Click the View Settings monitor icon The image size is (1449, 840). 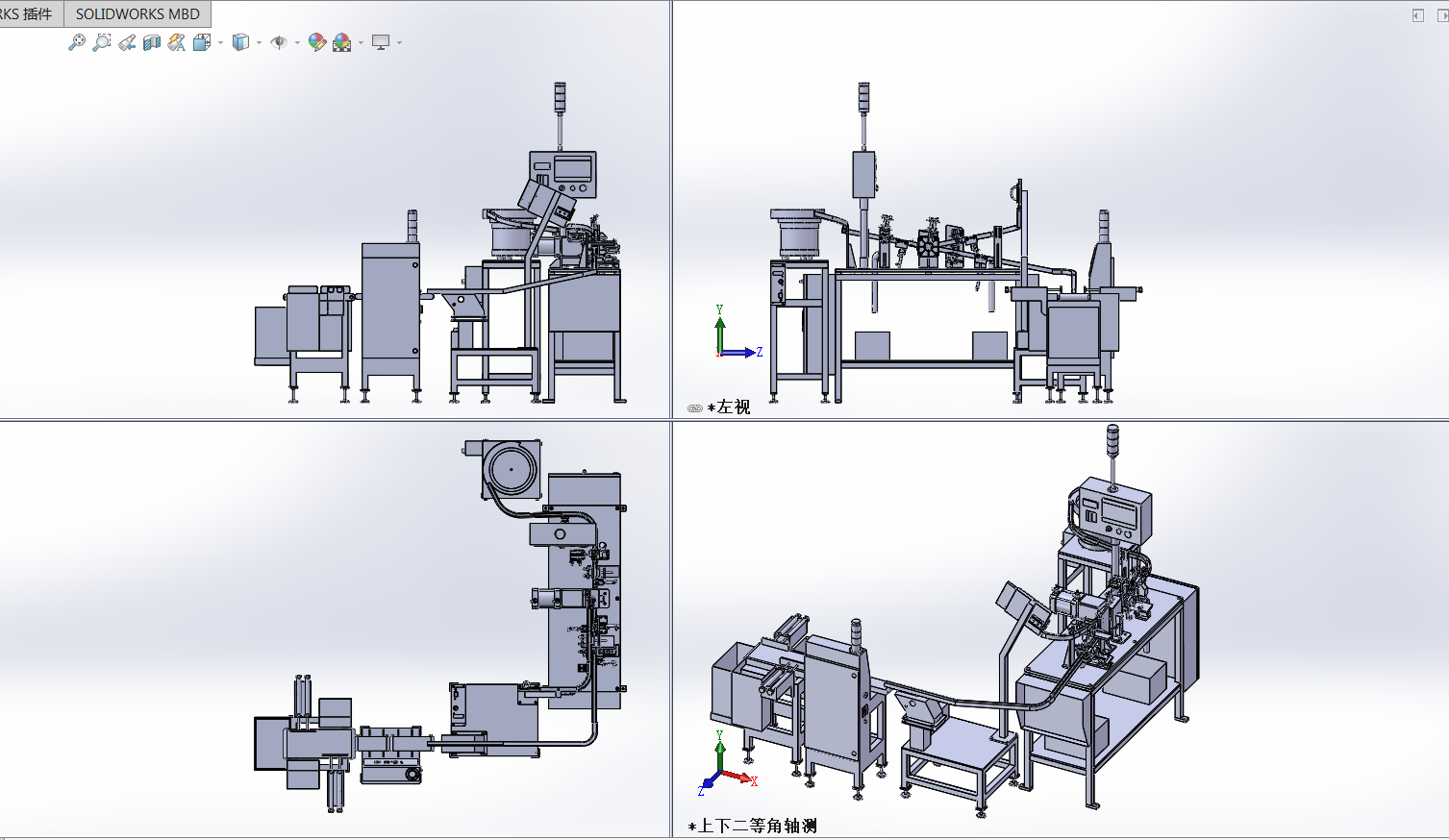coord(381,42)
